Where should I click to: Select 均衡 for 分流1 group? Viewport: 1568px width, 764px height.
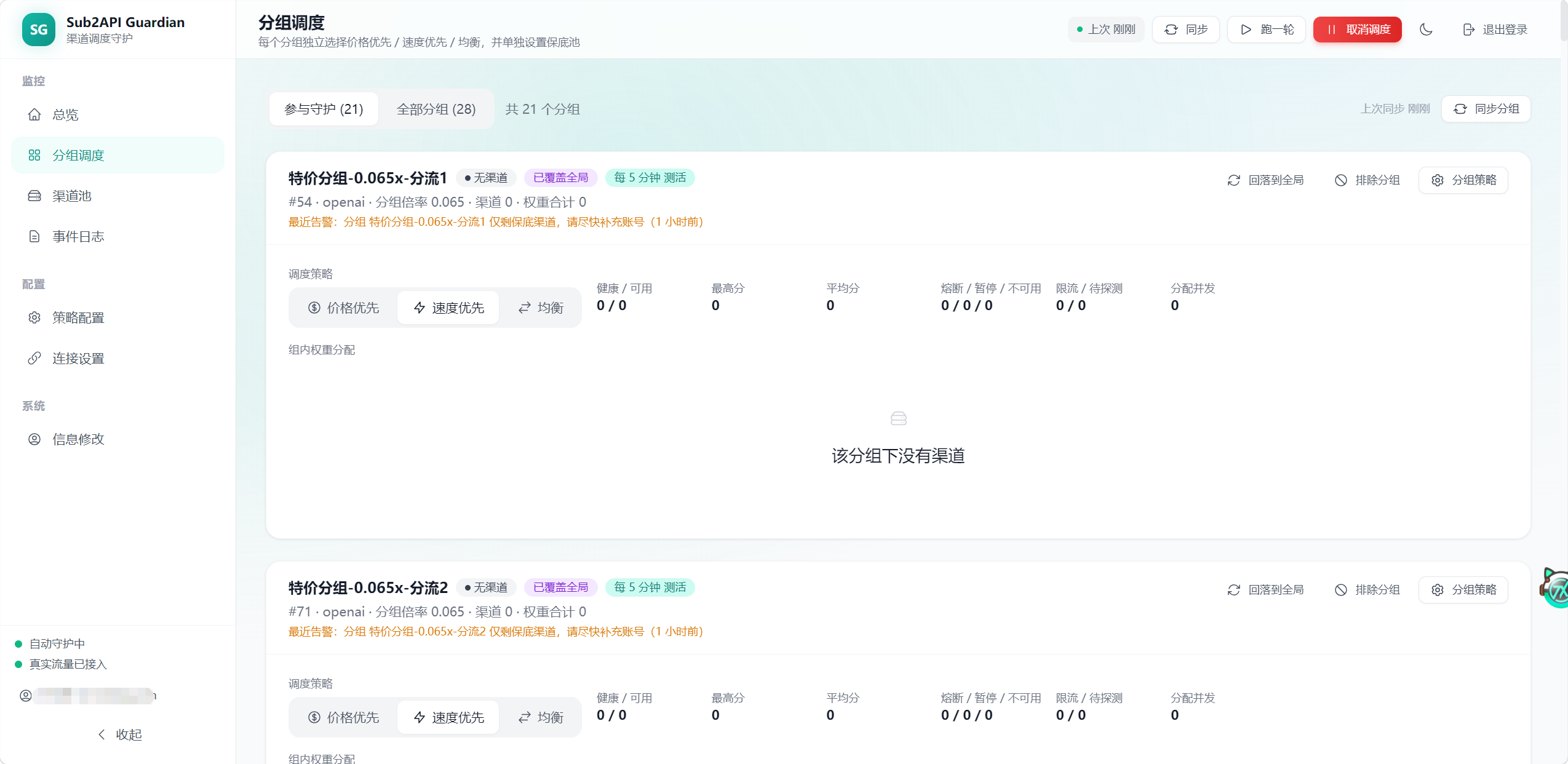click(x=541, y=308)
